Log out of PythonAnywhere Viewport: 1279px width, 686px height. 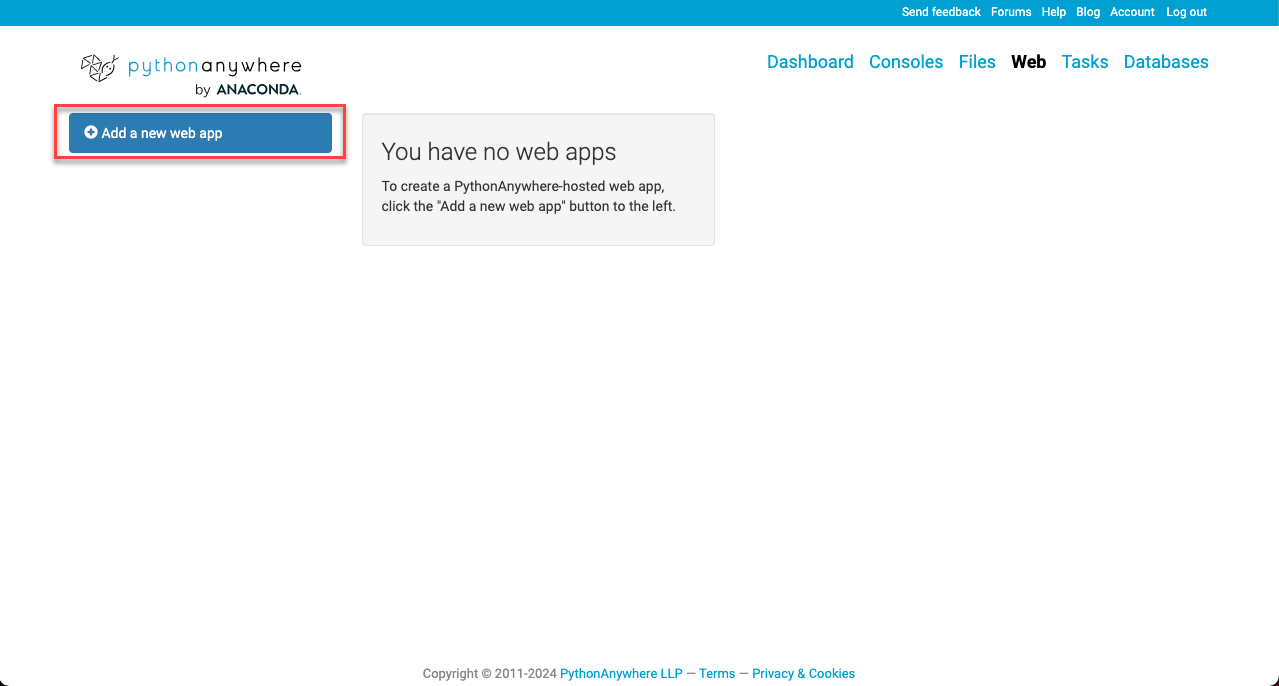pos(1186,12)
